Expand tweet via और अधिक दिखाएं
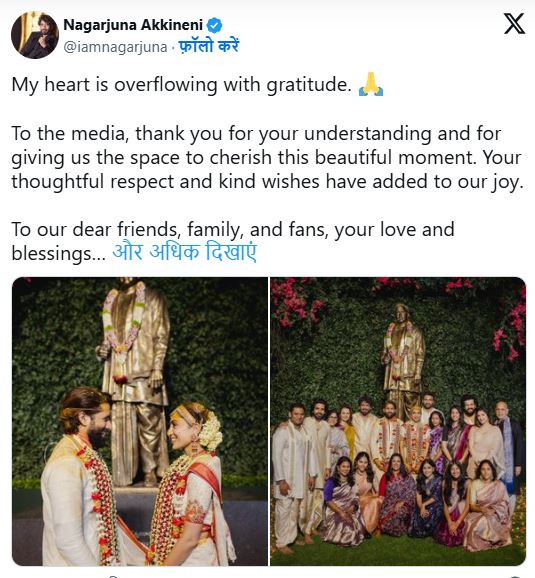This screenshot has height=578, width=535. 184,252
